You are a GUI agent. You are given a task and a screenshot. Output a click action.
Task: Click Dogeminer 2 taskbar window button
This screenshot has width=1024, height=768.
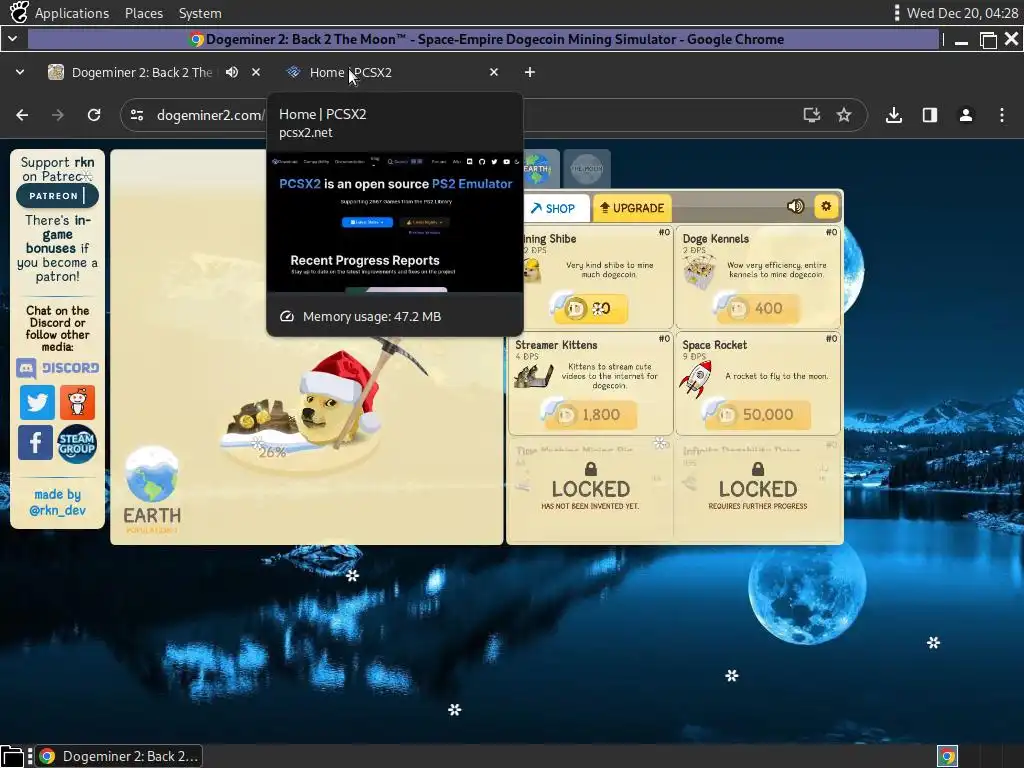pos(119,756)
